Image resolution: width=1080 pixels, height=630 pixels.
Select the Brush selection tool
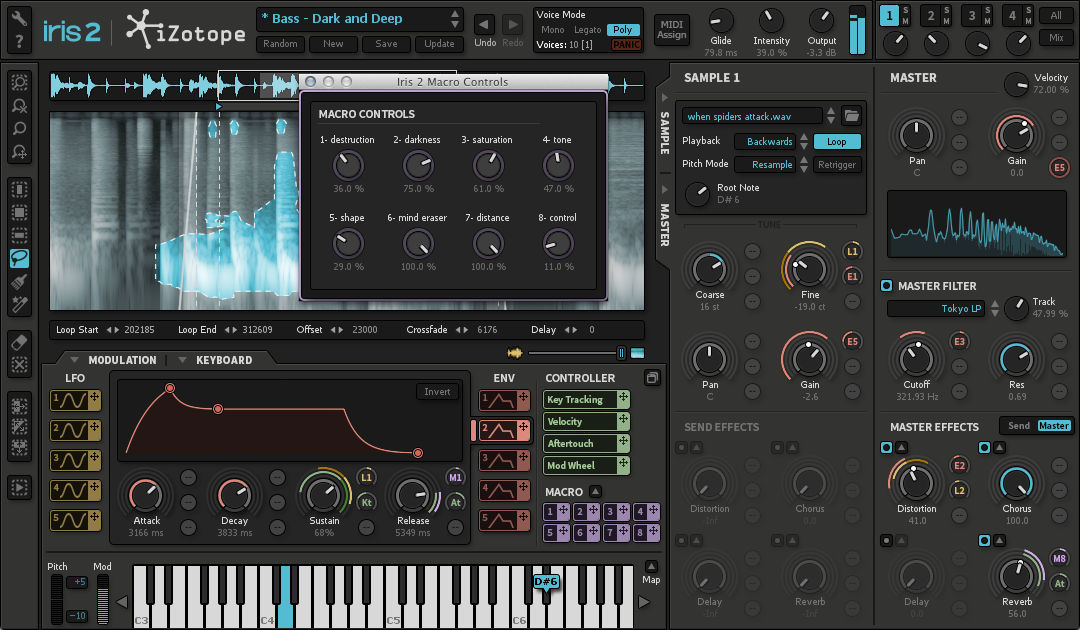pyautogui.click(x=19, y=281)
